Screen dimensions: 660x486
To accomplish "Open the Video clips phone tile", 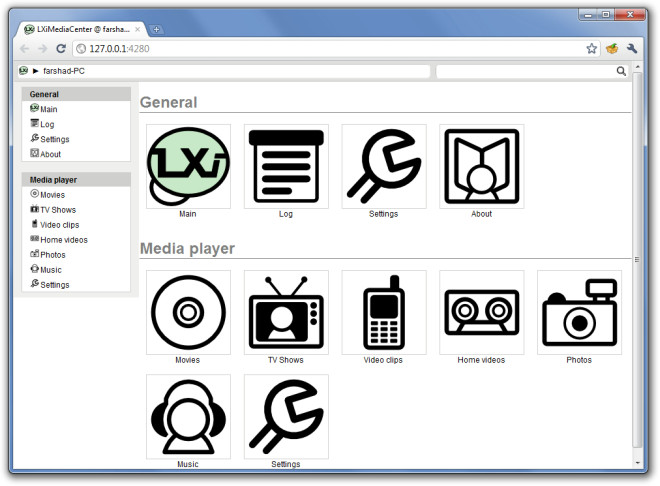I will (384, 312).
